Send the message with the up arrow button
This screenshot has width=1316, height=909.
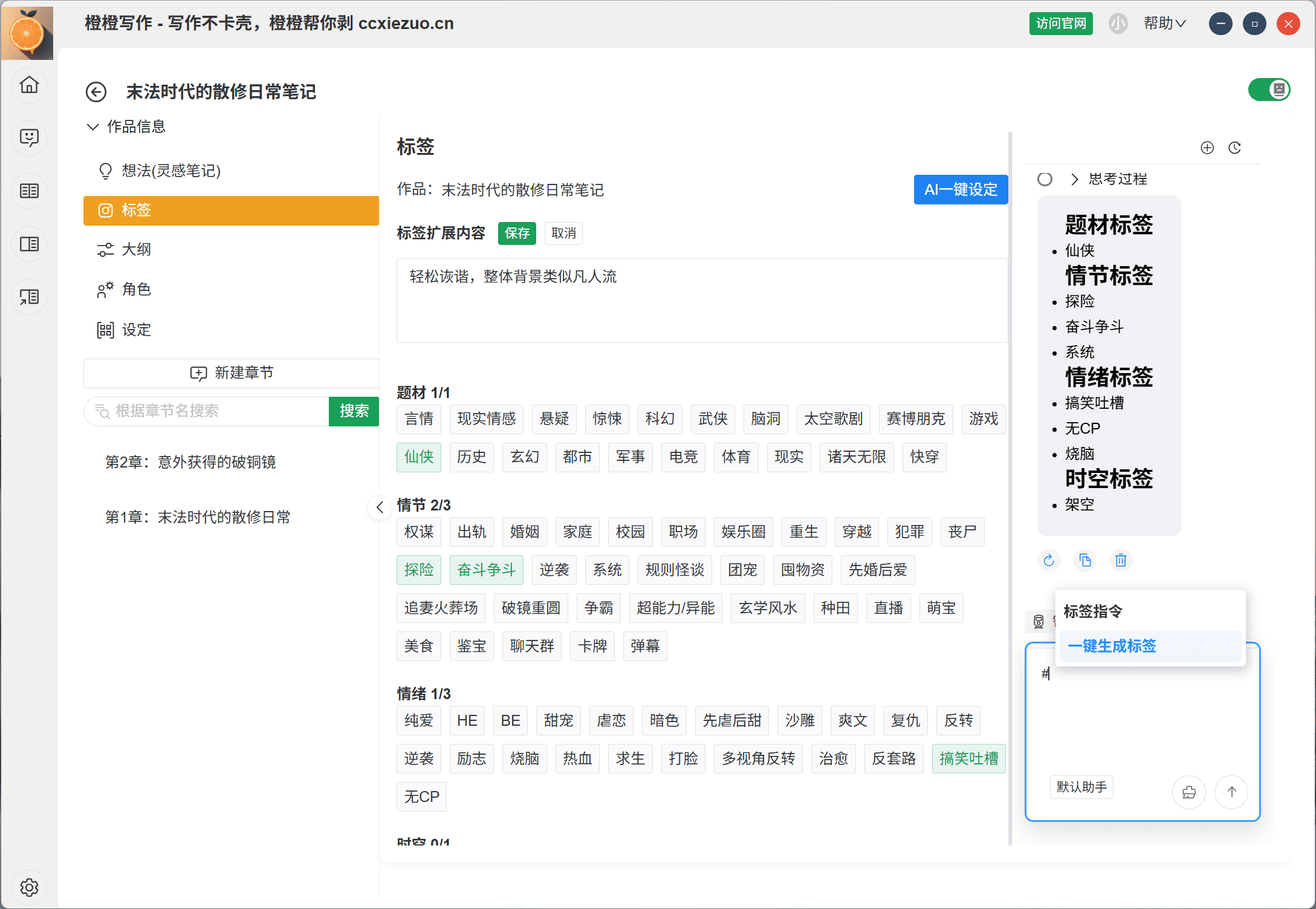point(1231,792)
